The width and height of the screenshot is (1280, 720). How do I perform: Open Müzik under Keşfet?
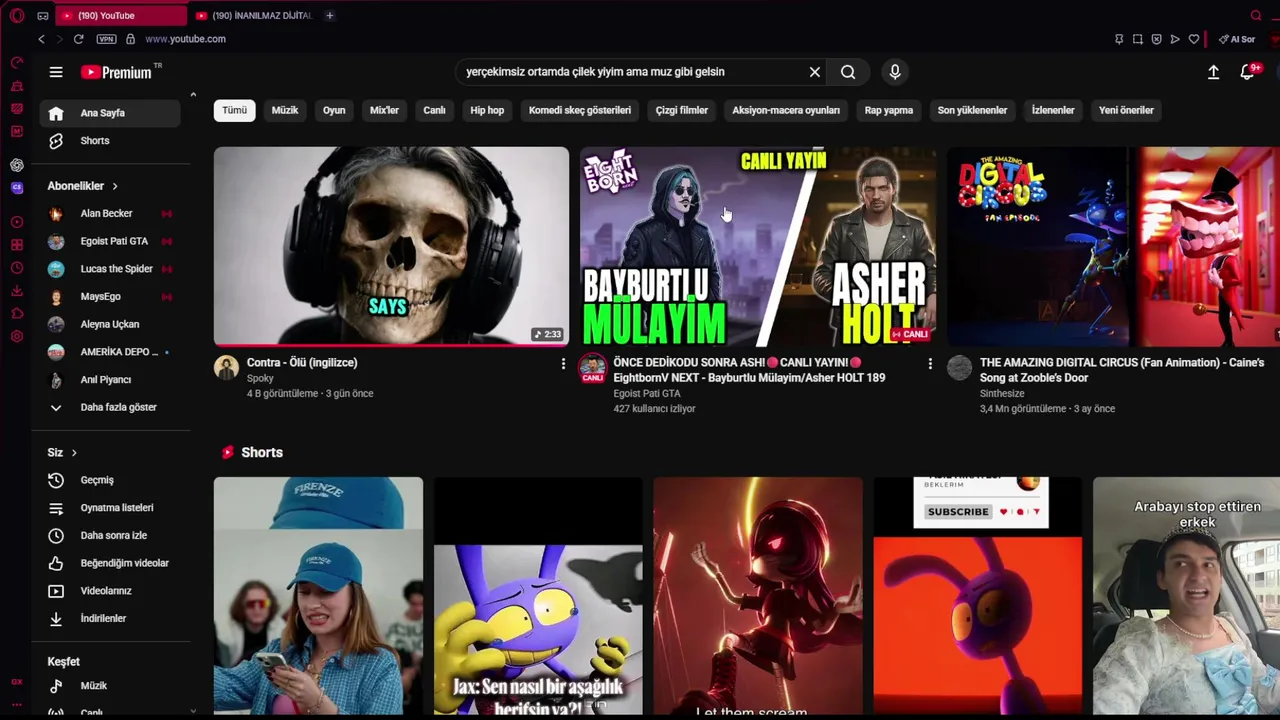(110, 686)
